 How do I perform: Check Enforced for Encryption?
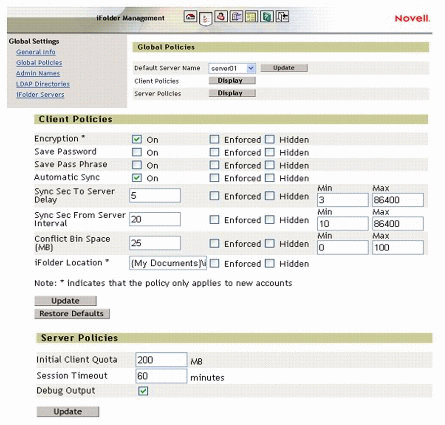pos(214,139)
